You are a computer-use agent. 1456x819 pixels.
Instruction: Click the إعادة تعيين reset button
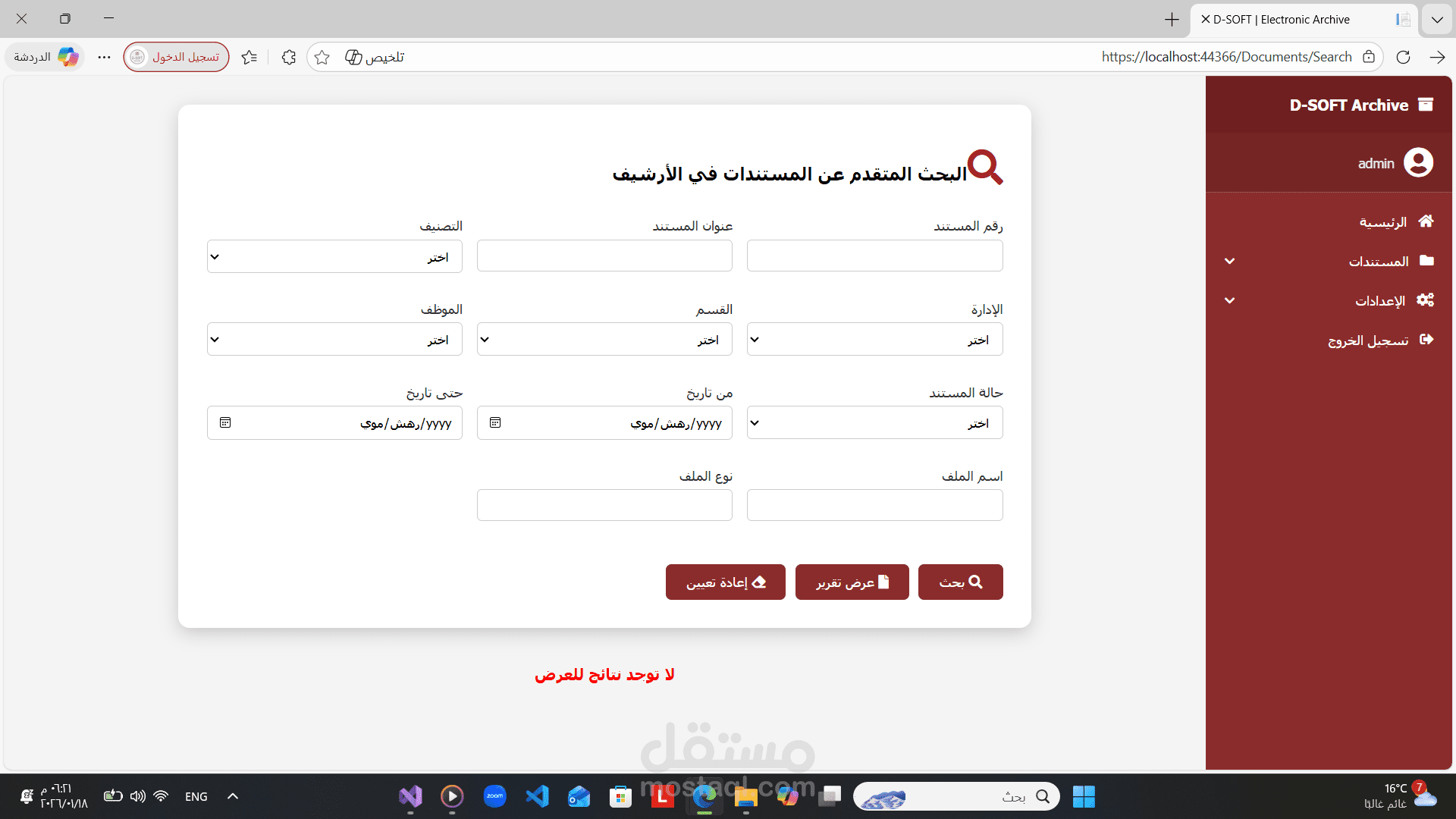point(725,582)
